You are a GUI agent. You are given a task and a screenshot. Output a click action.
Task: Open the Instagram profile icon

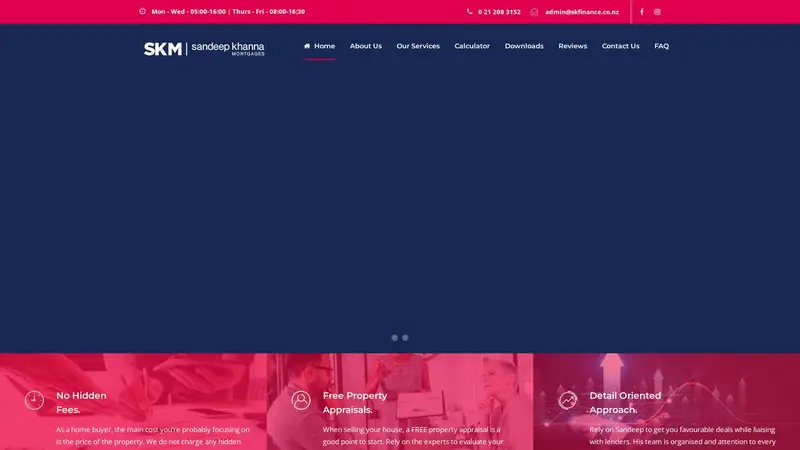(657, 12)
